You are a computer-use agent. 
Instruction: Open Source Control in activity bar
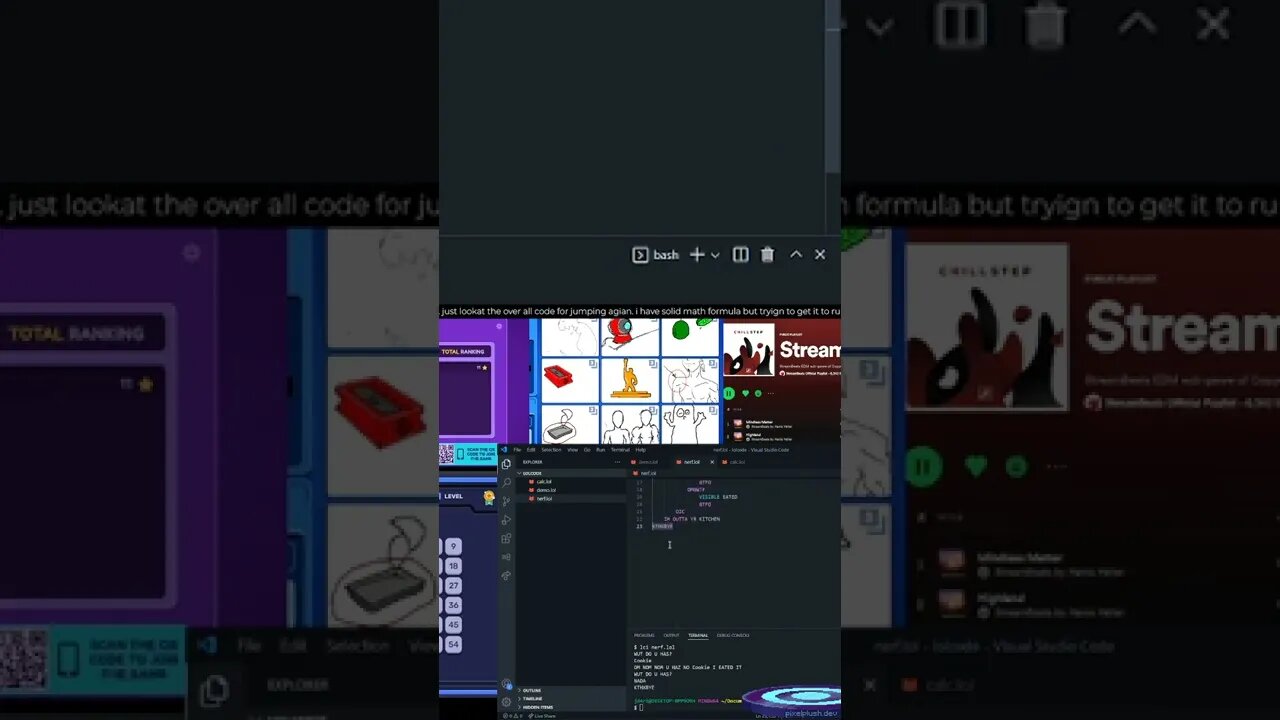506,501
